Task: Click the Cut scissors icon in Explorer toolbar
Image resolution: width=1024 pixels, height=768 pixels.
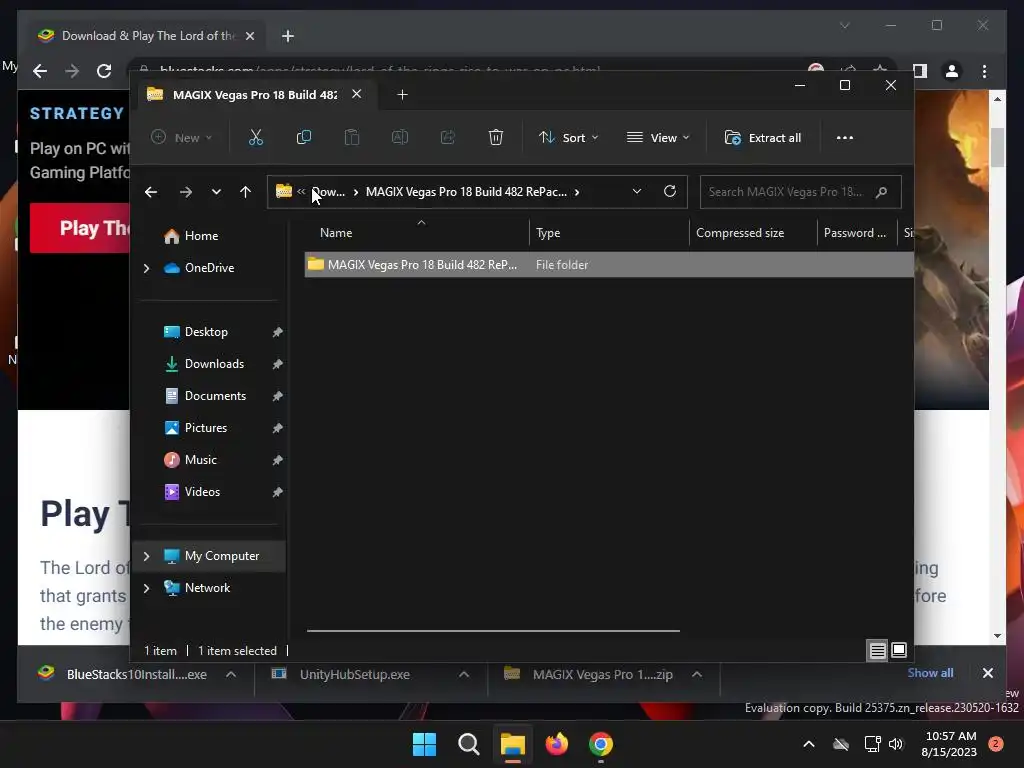Action: click(x=255, y=138)
